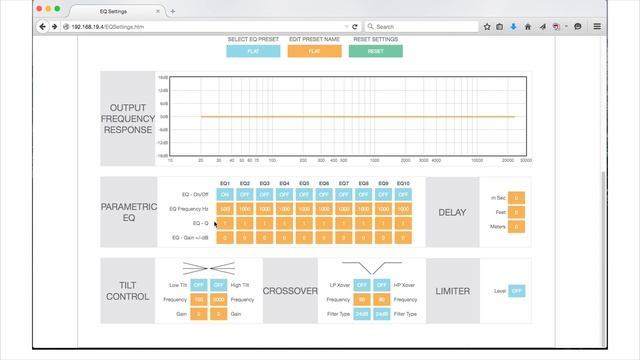Open the LP Xover Filter Type selector
This screenshot has width=640, height=360.
(x=362, y=314)
